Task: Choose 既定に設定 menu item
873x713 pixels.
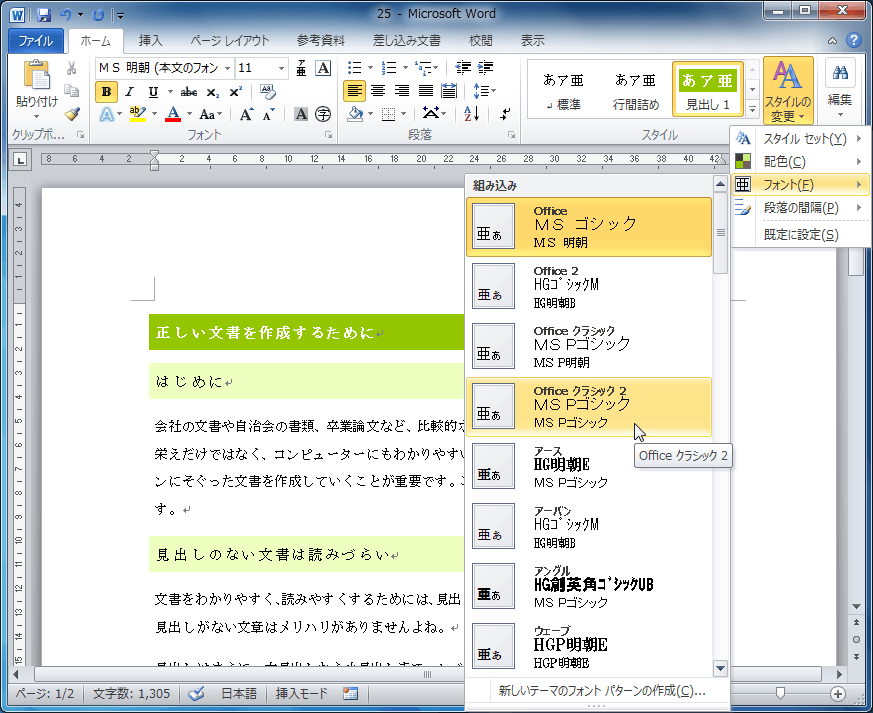Action: coord(800,235)
